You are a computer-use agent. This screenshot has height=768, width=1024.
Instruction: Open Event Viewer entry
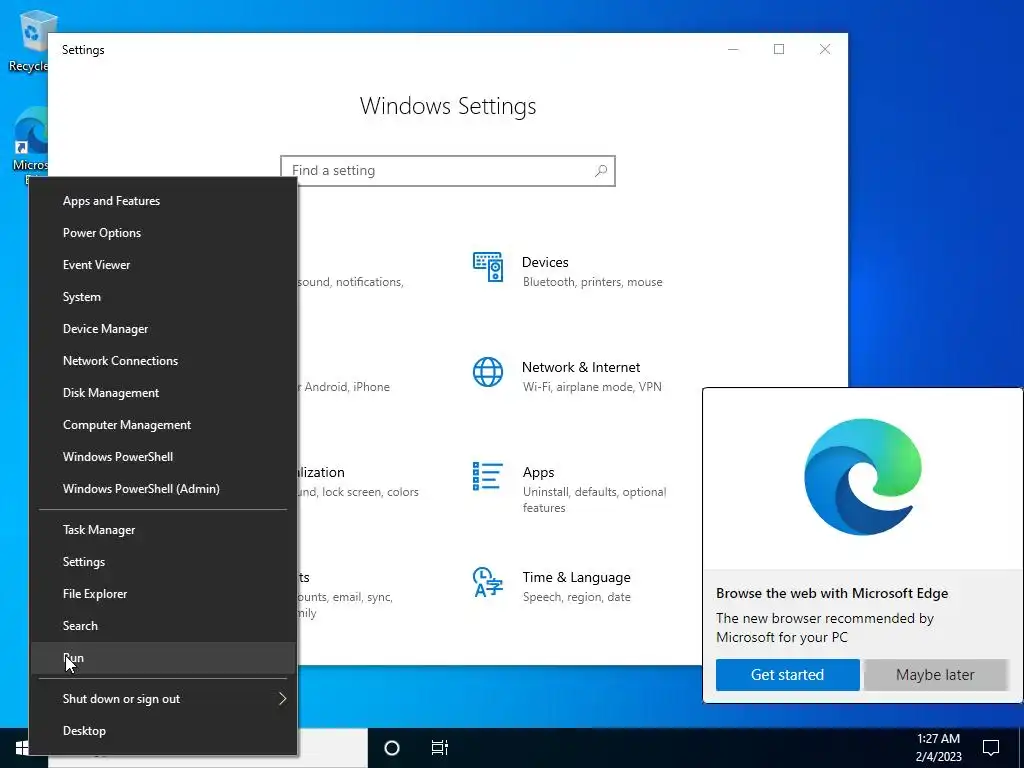pos(163,264)
